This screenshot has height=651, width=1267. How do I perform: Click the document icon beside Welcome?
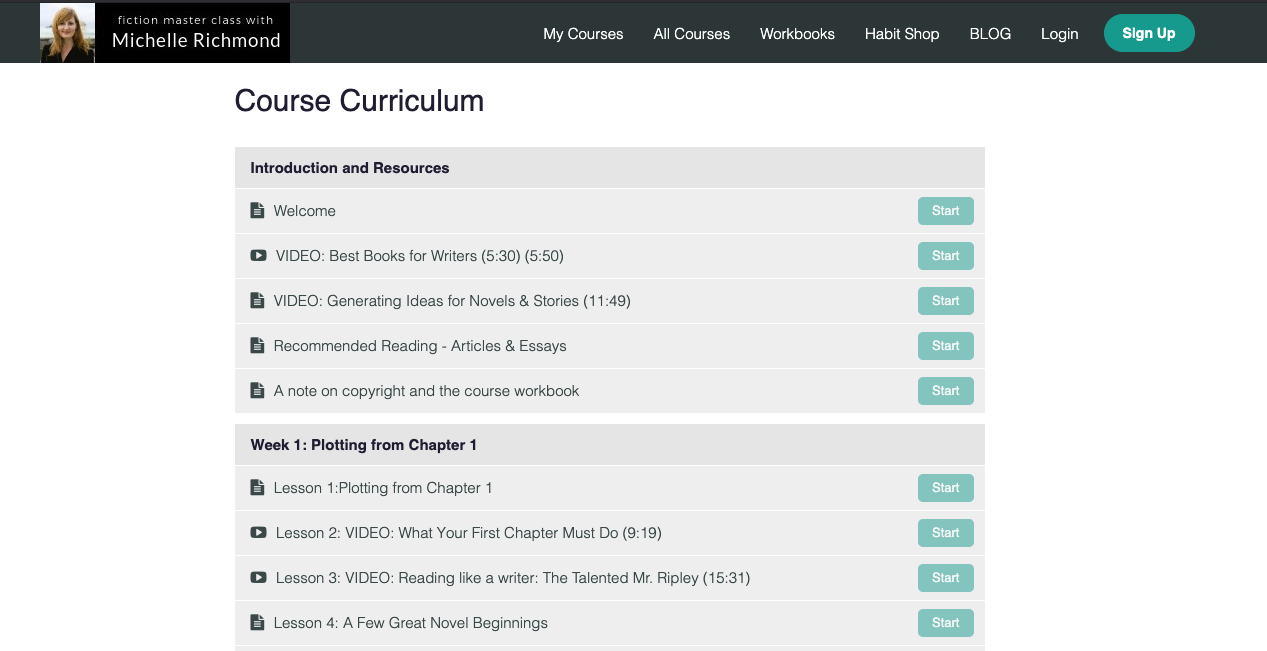[x=257, y=210]
